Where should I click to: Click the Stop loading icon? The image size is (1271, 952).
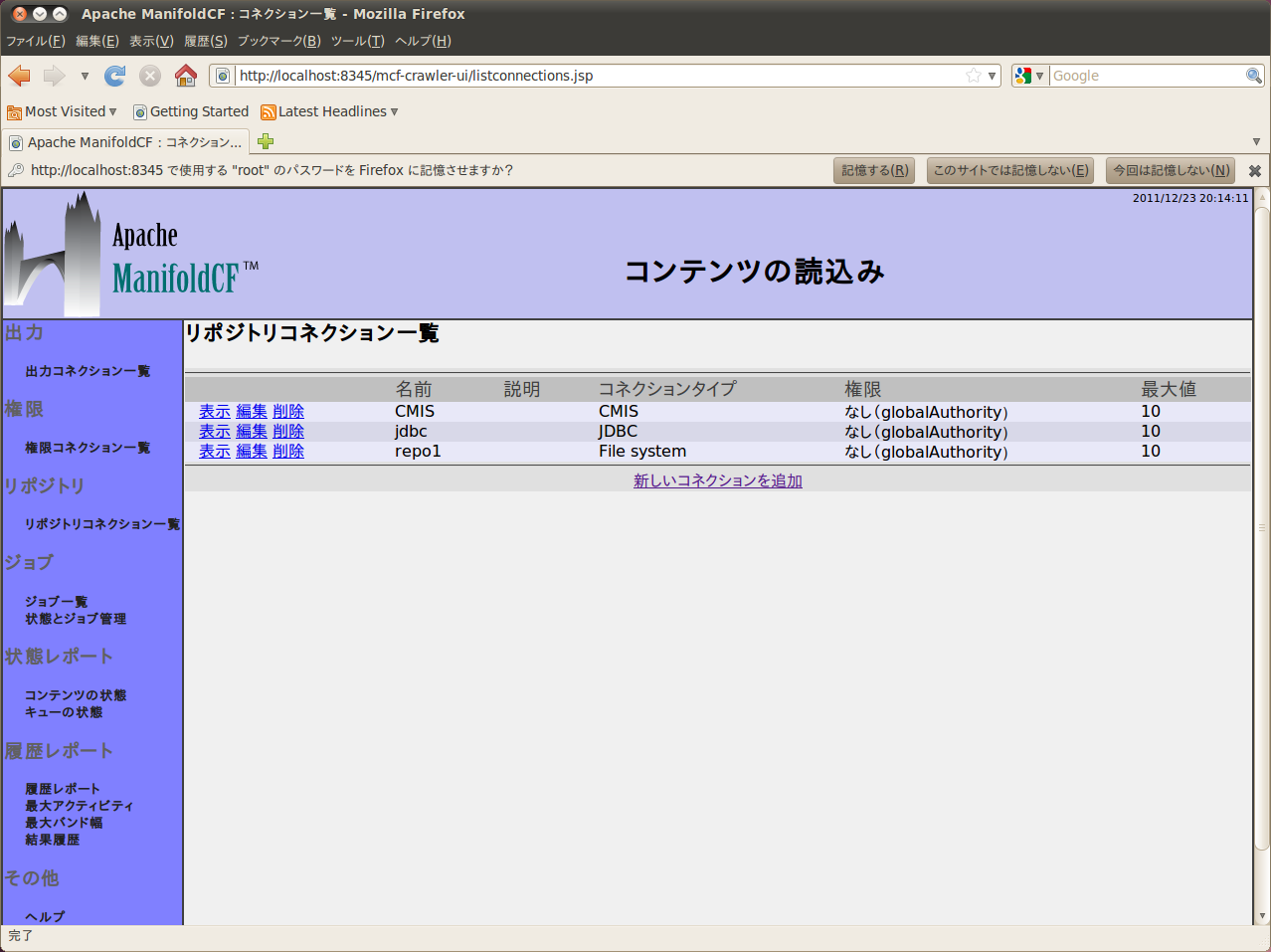150,76
